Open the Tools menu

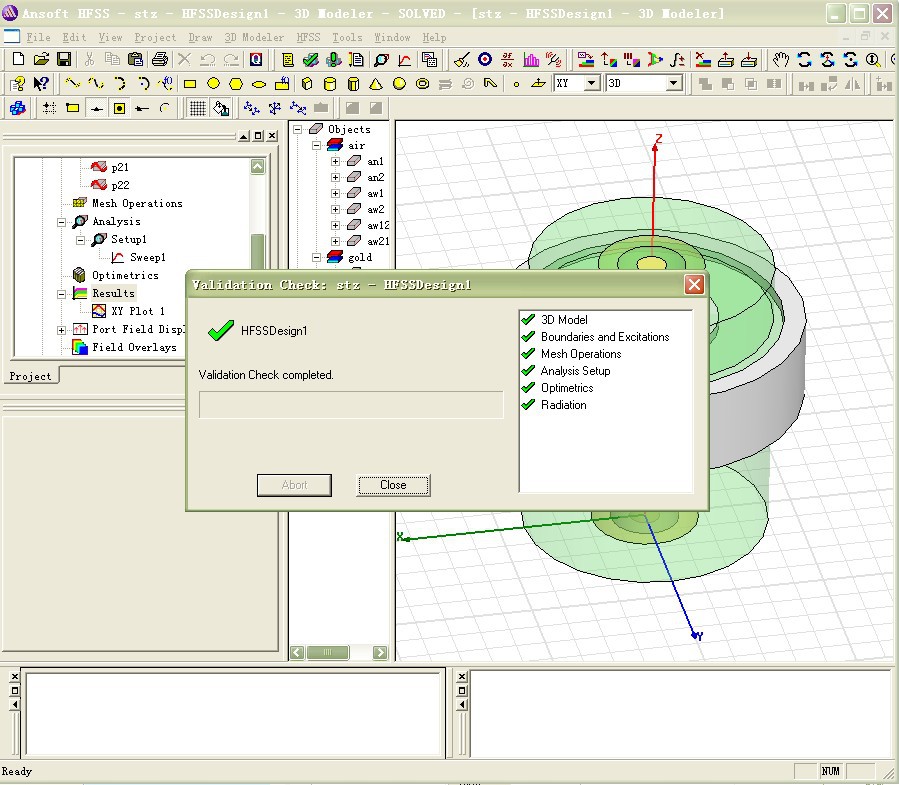[347, 37]
